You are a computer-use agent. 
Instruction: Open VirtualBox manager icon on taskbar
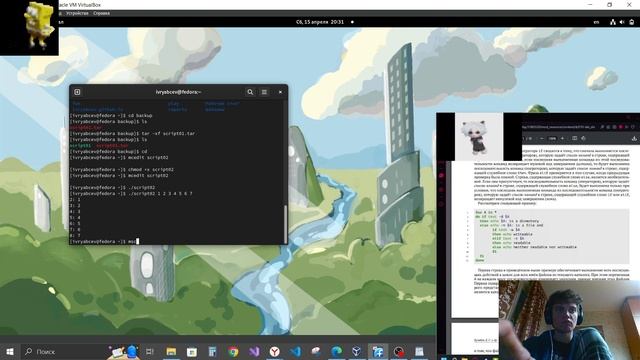(x=357, y=351)
